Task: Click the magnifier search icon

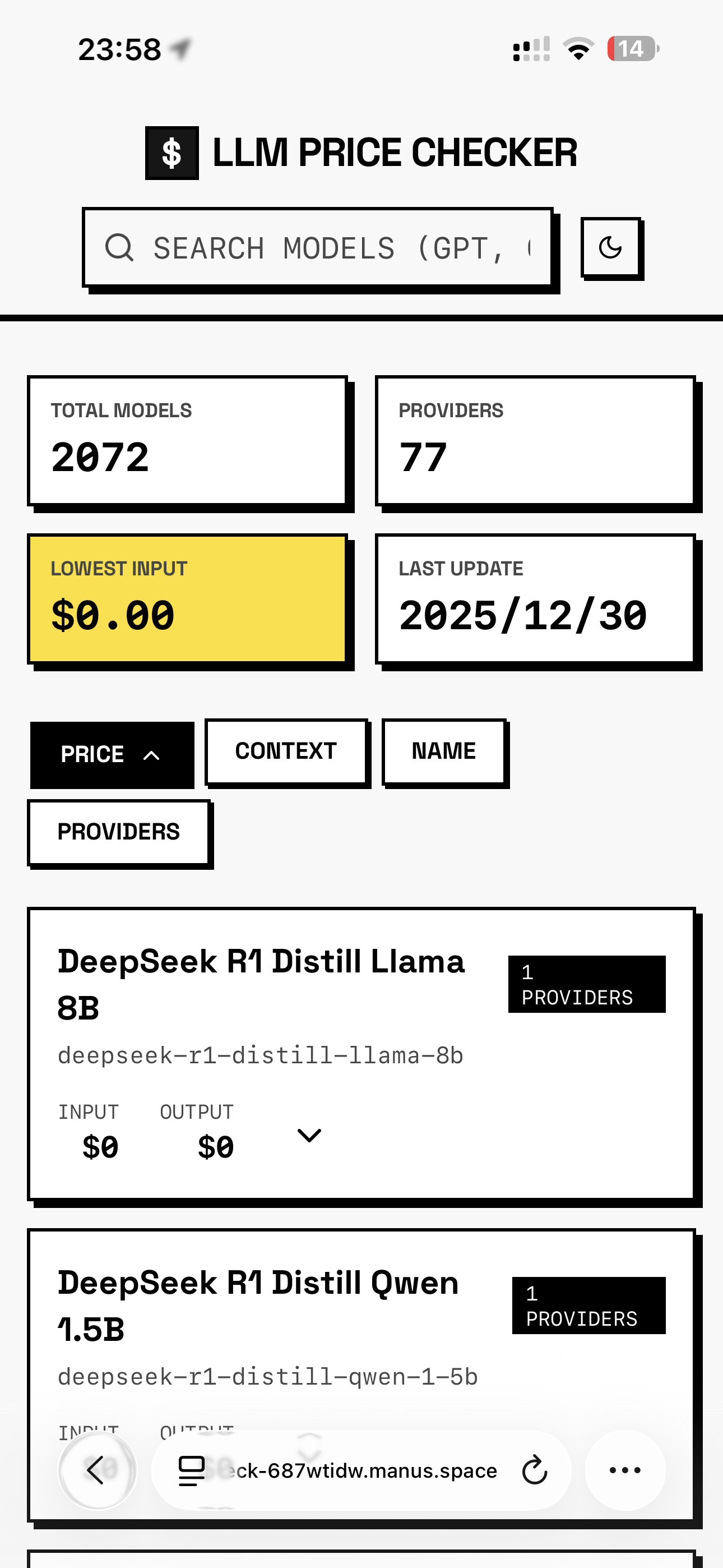Action: coord(119,248)
